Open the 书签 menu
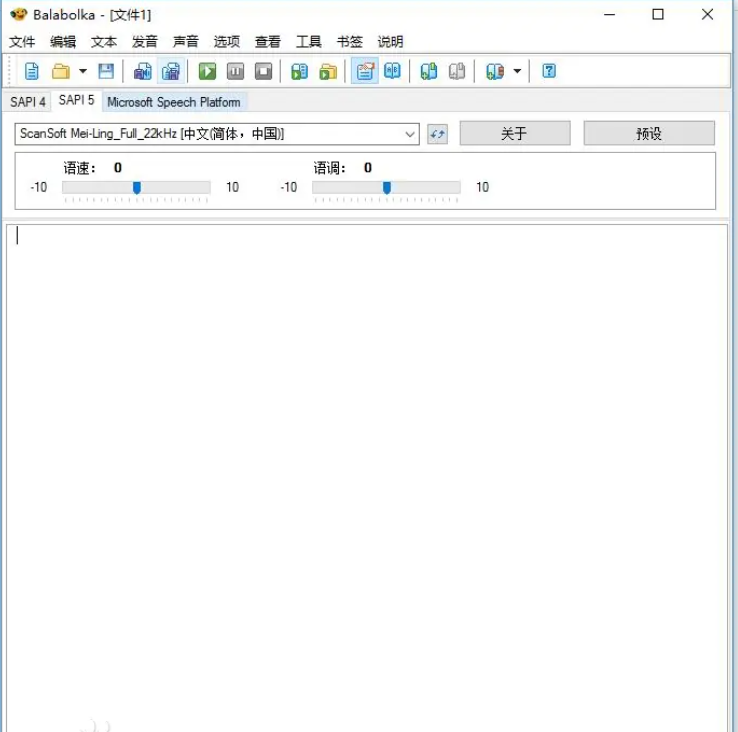Image resolution: width=738 pixels, height=732 pixels. click(x=350, y=42)
